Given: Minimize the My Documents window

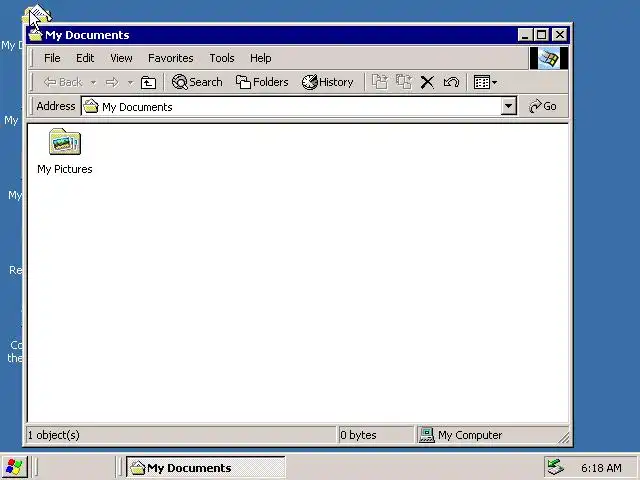Looking at the screenshot, I should click(525, 35).
